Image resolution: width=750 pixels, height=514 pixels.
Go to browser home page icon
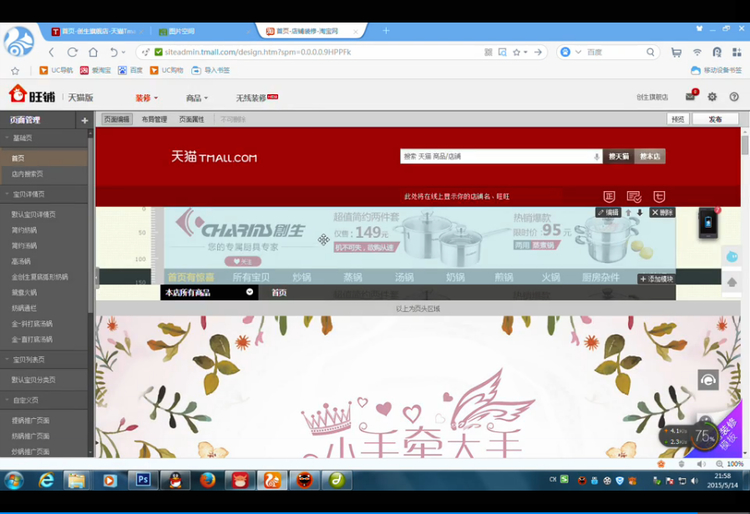click(x=93, y=52)
